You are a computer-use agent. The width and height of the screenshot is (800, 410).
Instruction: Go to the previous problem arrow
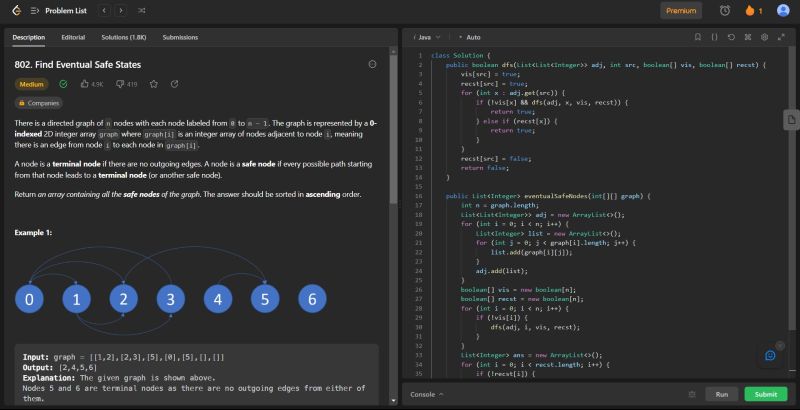pyautogui.click(x=104, y=11)
